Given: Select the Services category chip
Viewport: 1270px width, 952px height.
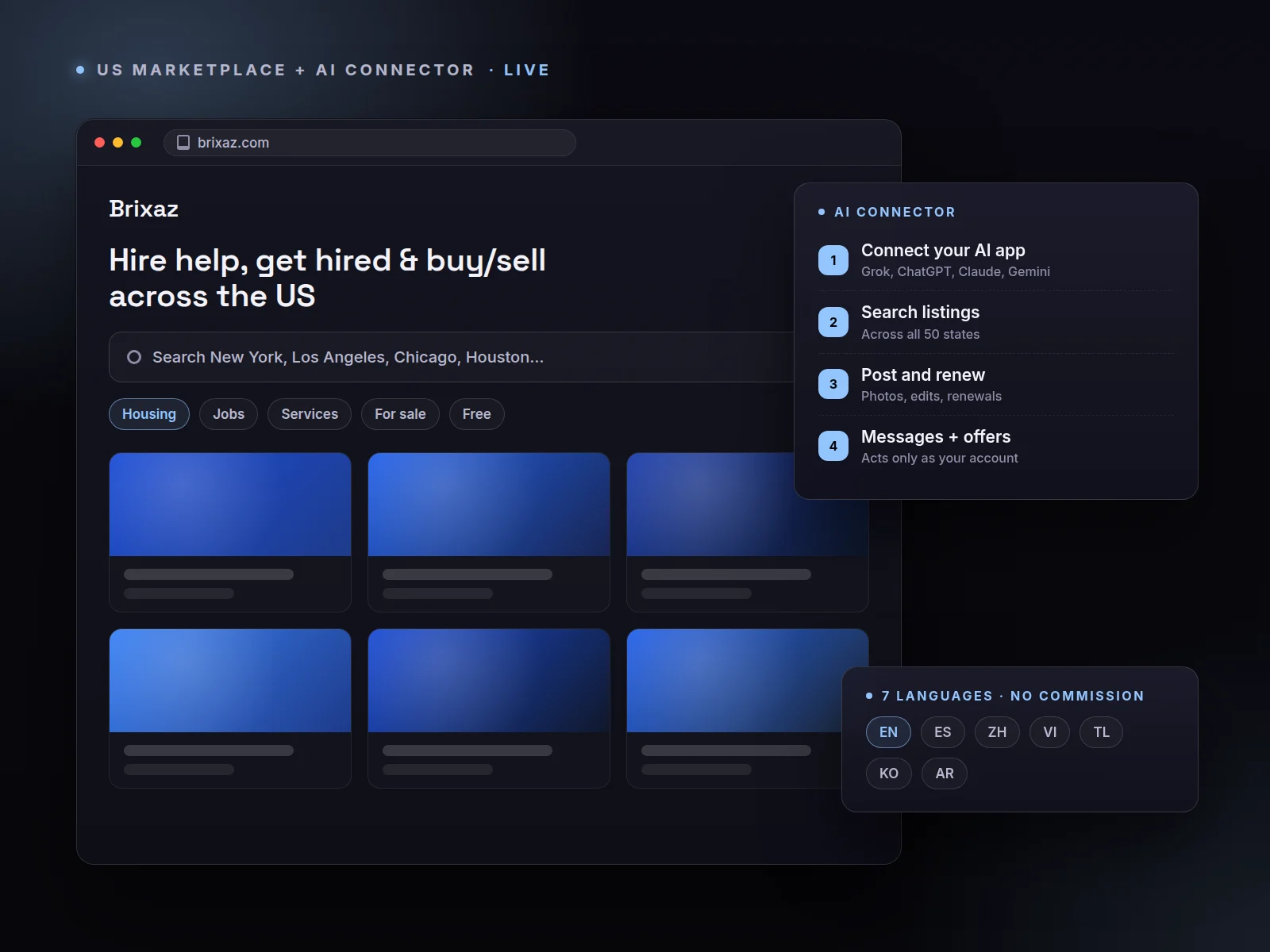Looking at the screenshot, I should pyautogui.click(x=310, y=414).
